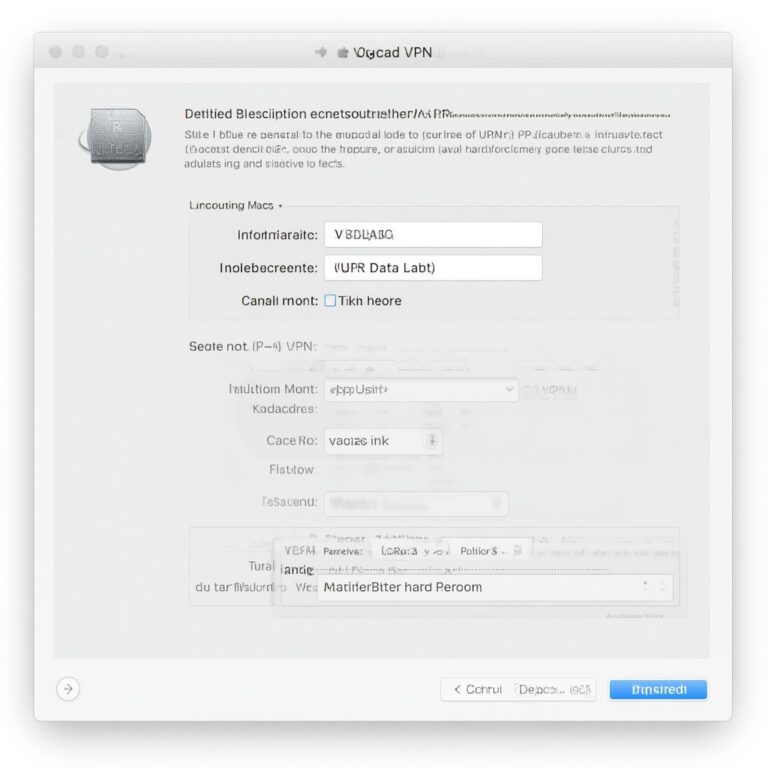
Task: Click the '< Cchrul' back button
Action: click(478, 690)
